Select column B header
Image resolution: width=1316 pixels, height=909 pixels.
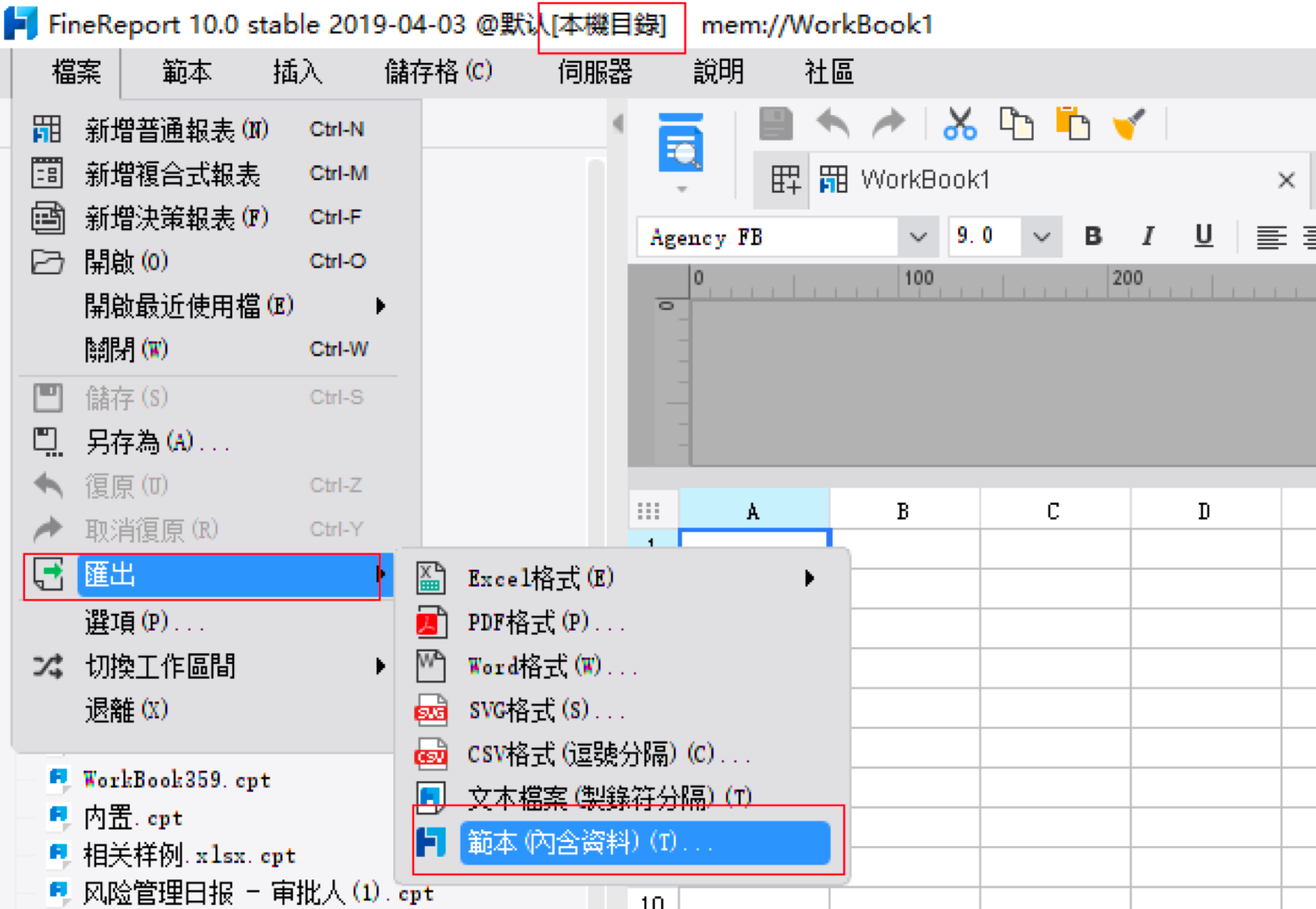pos(905,511)
